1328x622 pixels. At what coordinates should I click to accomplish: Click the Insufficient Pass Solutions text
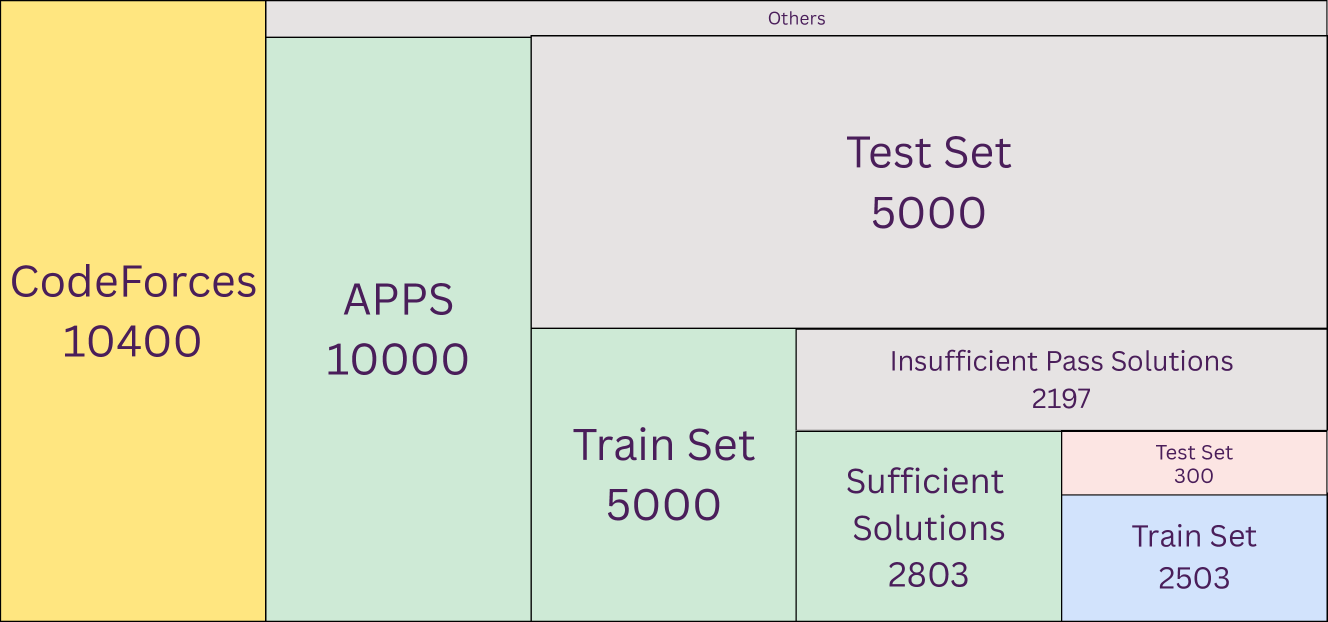tap(1061, 361)
